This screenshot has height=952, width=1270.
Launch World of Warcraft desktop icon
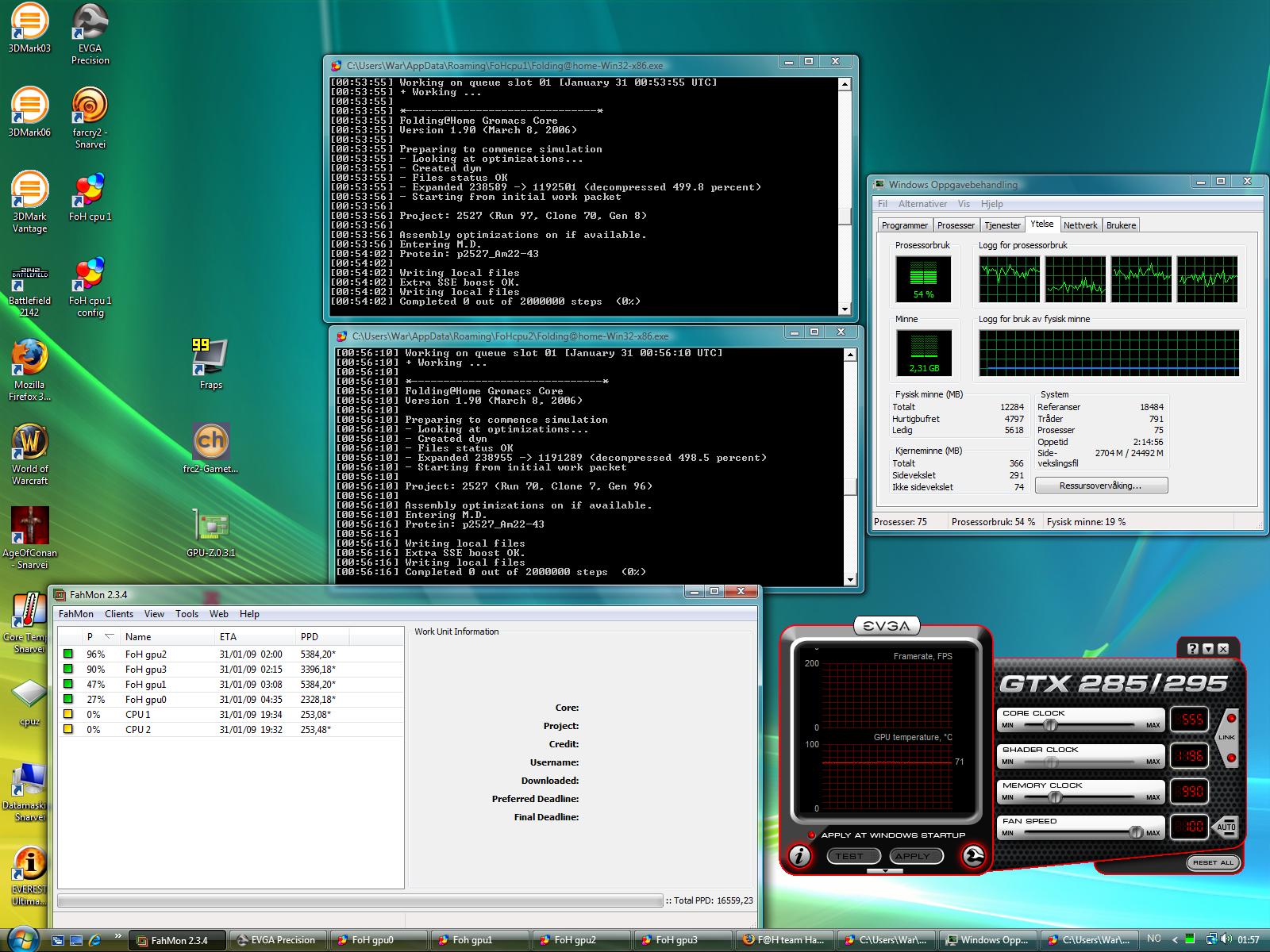29,455
